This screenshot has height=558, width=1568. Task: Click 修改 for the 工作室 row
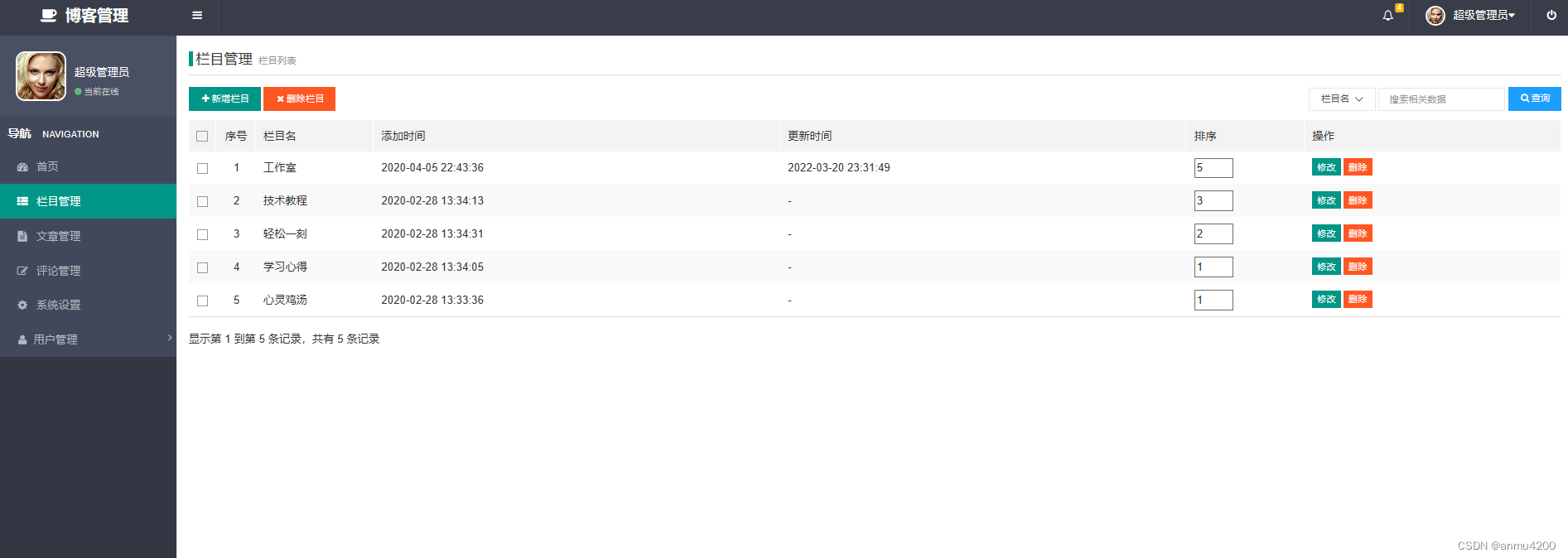click(1326, 167)
